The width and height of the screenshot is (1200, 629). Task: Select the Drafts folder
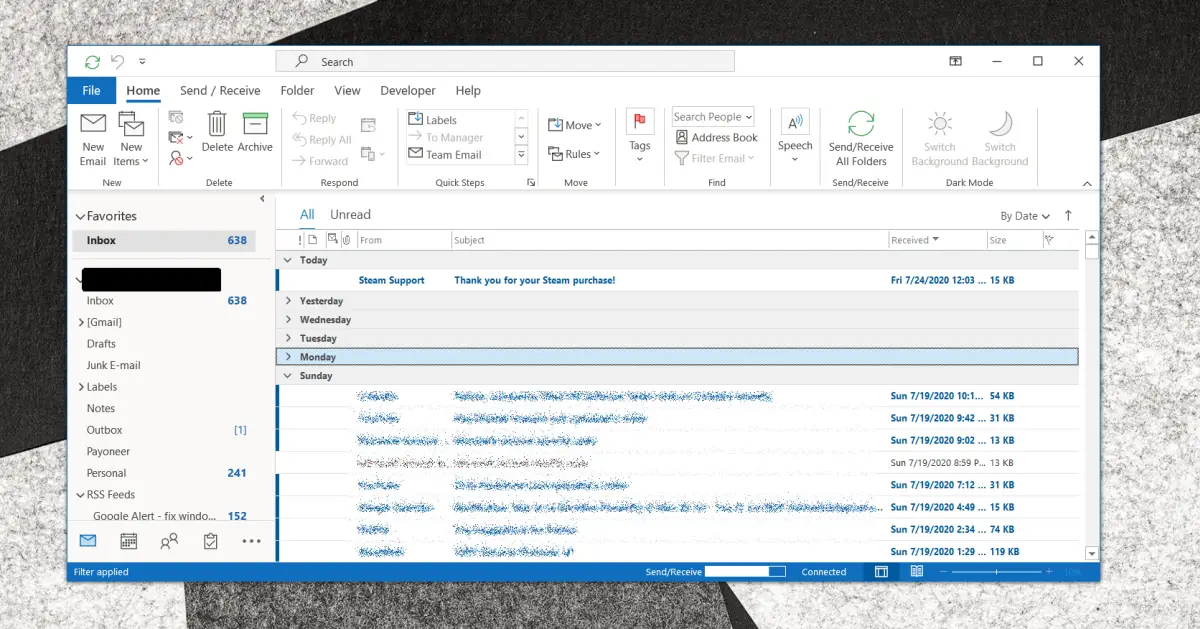tap(101, 344)
